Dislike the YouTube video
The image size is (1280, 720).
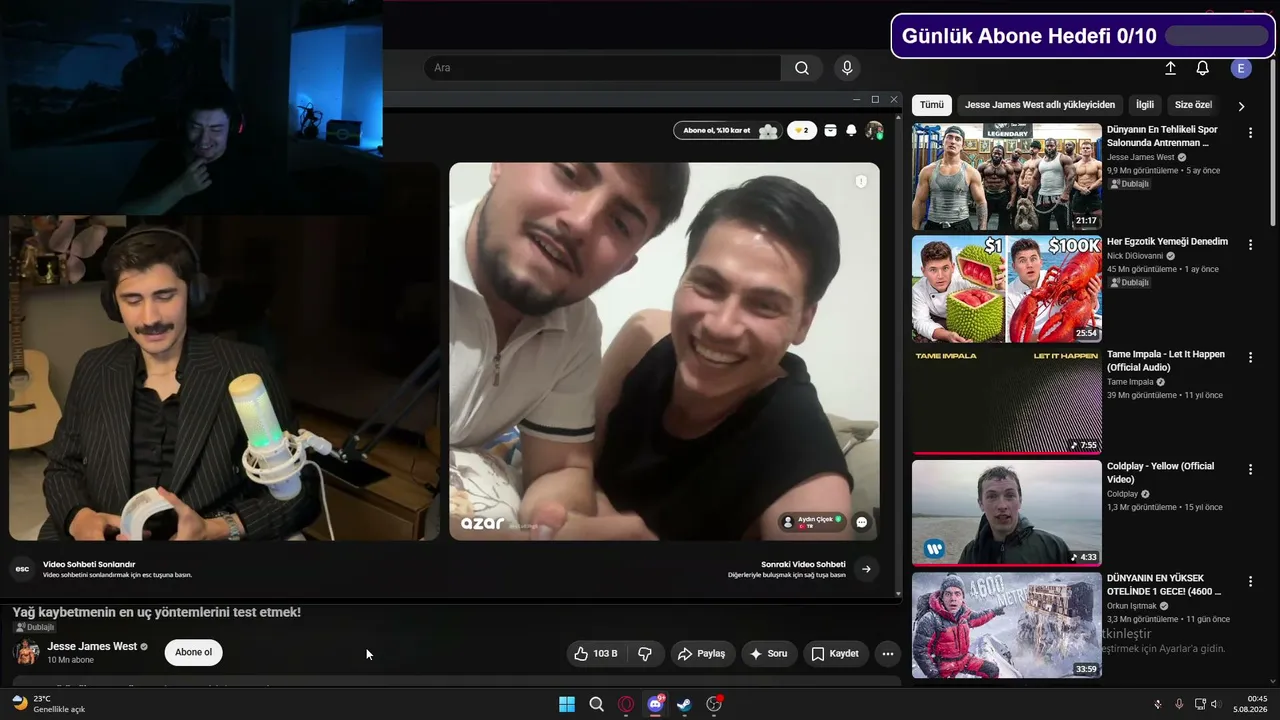645,654
